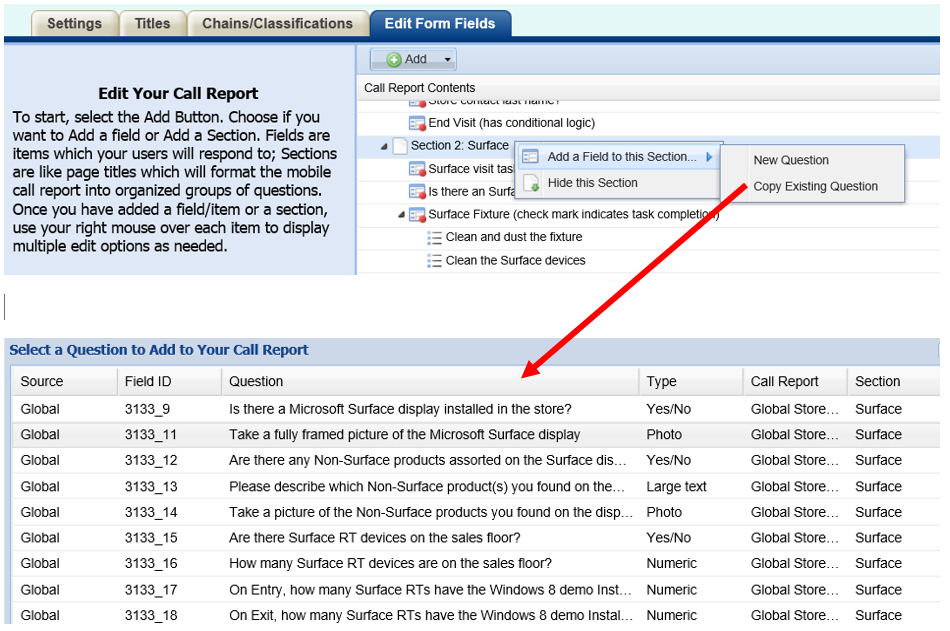Click the Surface Fixture field icon
Image resolution: width=950 pixels, height=631 pixels.
[417, 215]
